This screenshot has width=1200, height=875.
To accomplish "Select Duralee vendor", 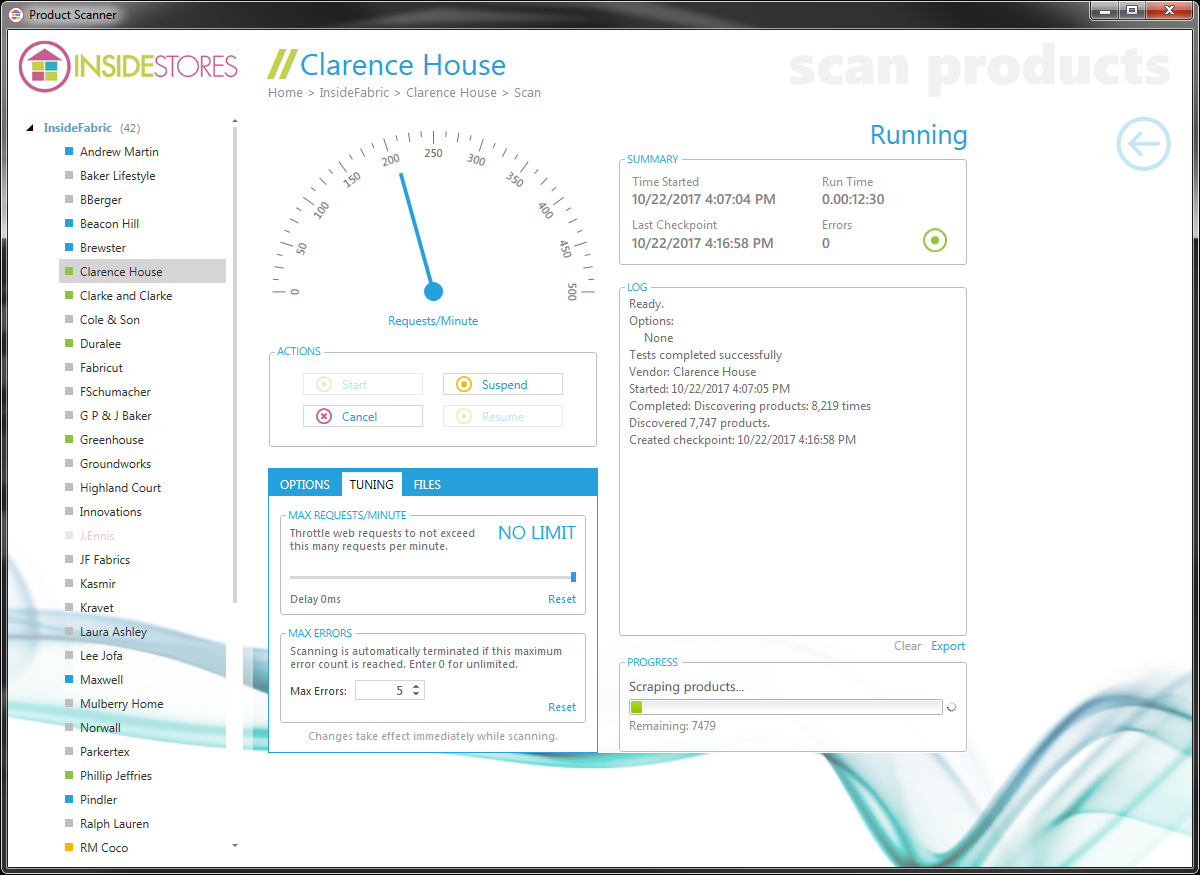I will click(x=101, y=344).
